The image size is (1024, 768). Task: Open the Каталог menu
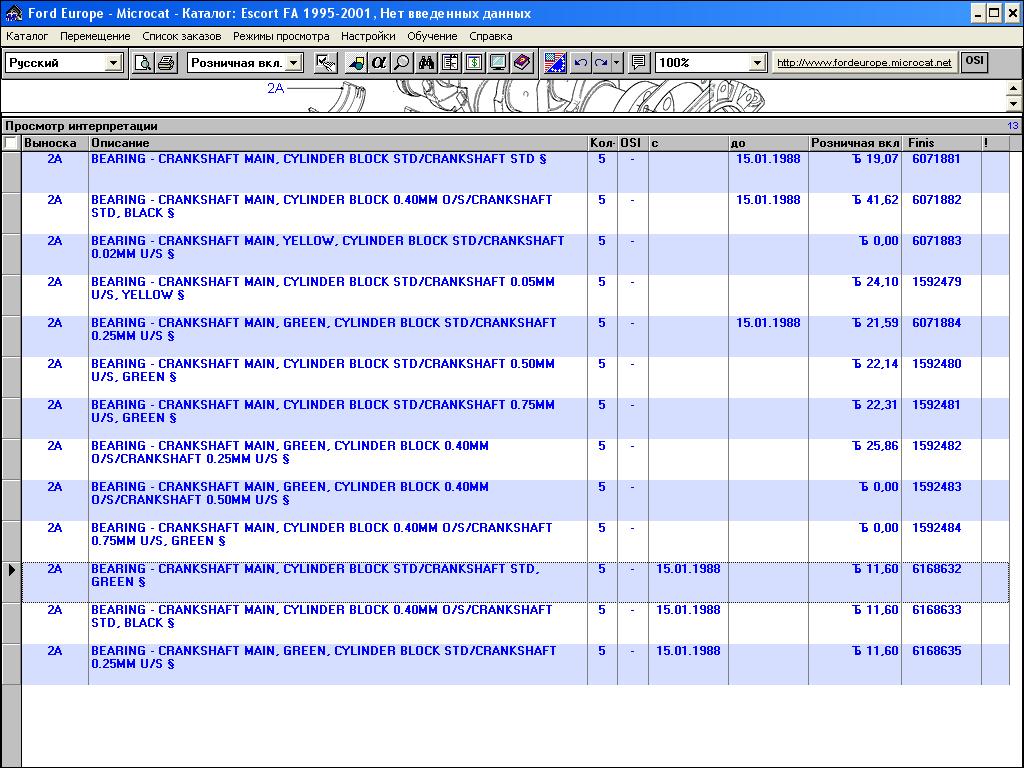point(27,36)
